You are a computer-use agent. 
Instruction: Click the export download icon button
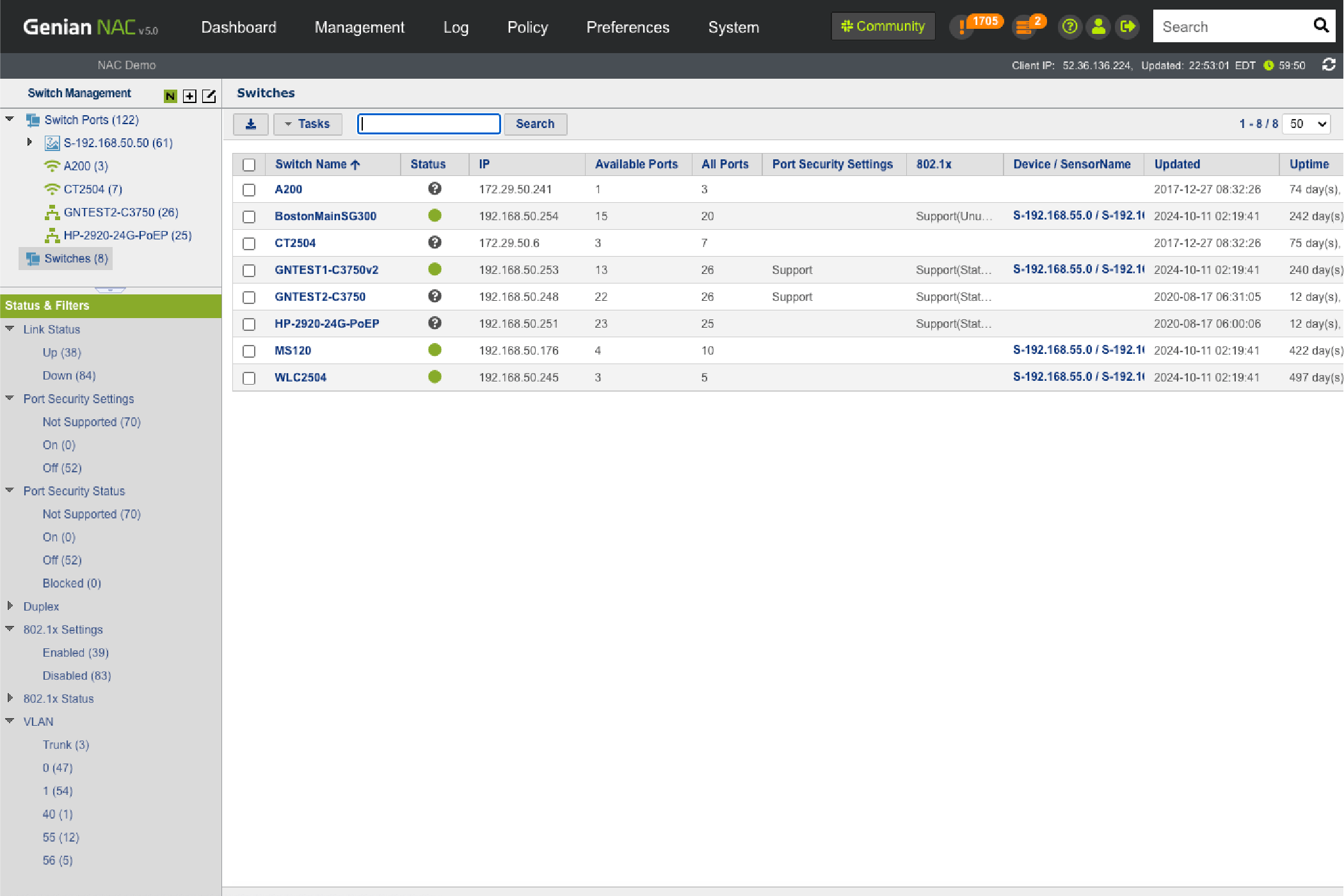coord(251,124)
